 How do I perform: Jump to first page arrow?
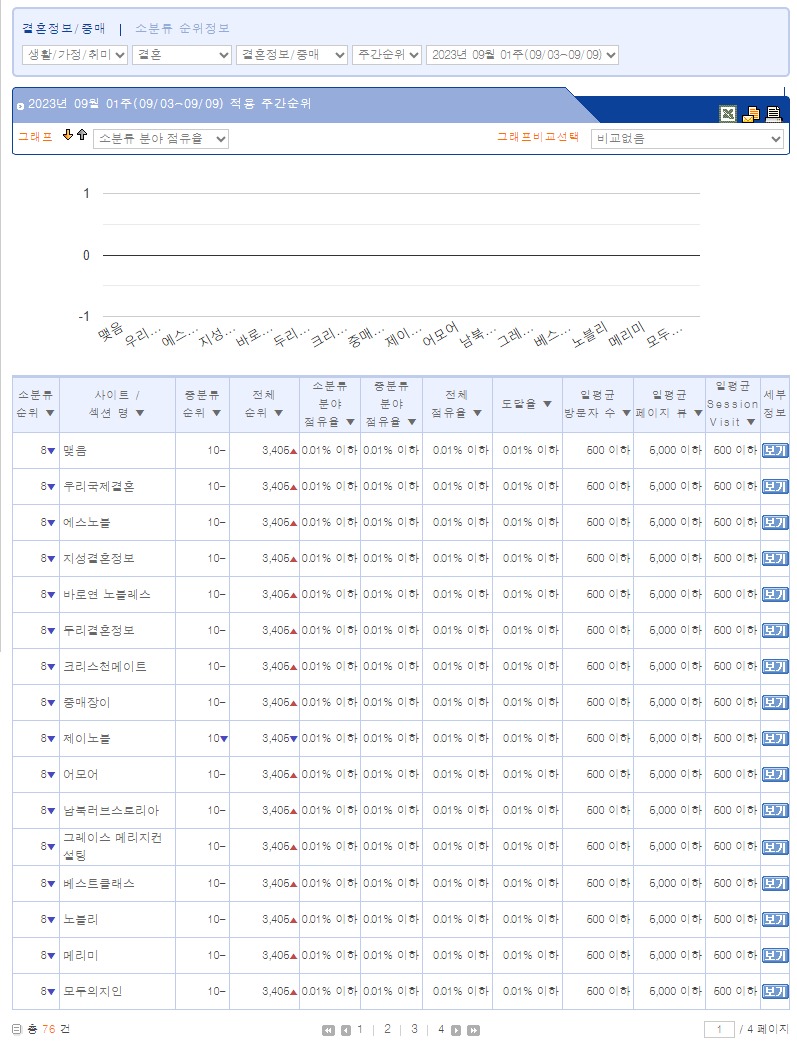tap(328, 1030)
